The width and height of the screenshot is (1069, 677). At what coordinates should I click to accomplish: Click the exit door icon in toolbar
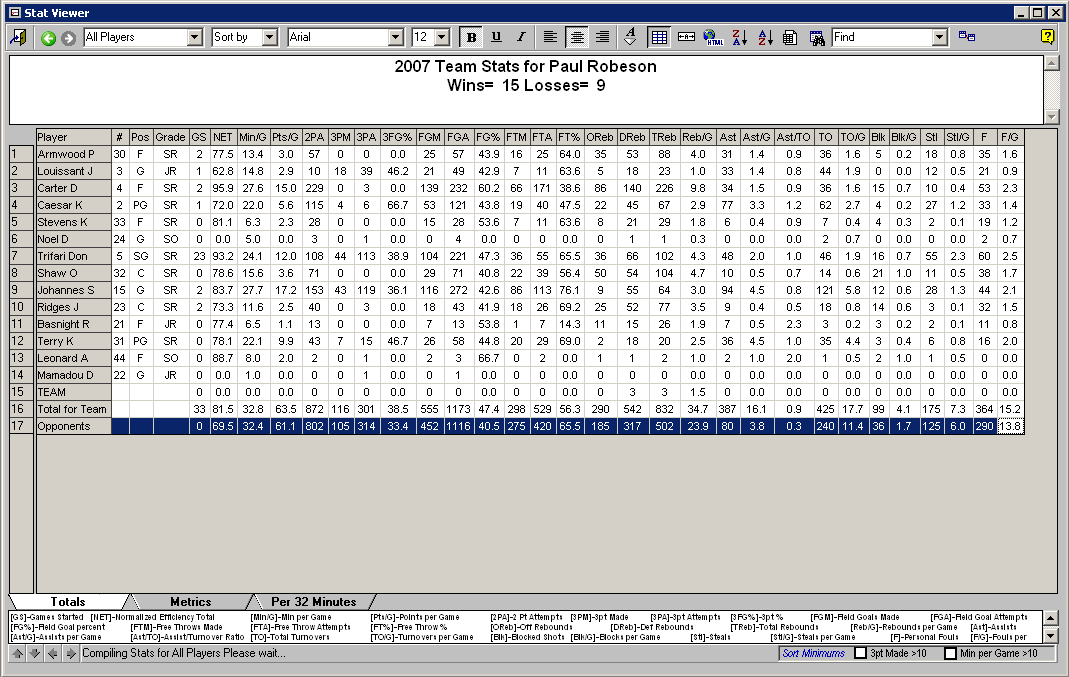(18, 37)
